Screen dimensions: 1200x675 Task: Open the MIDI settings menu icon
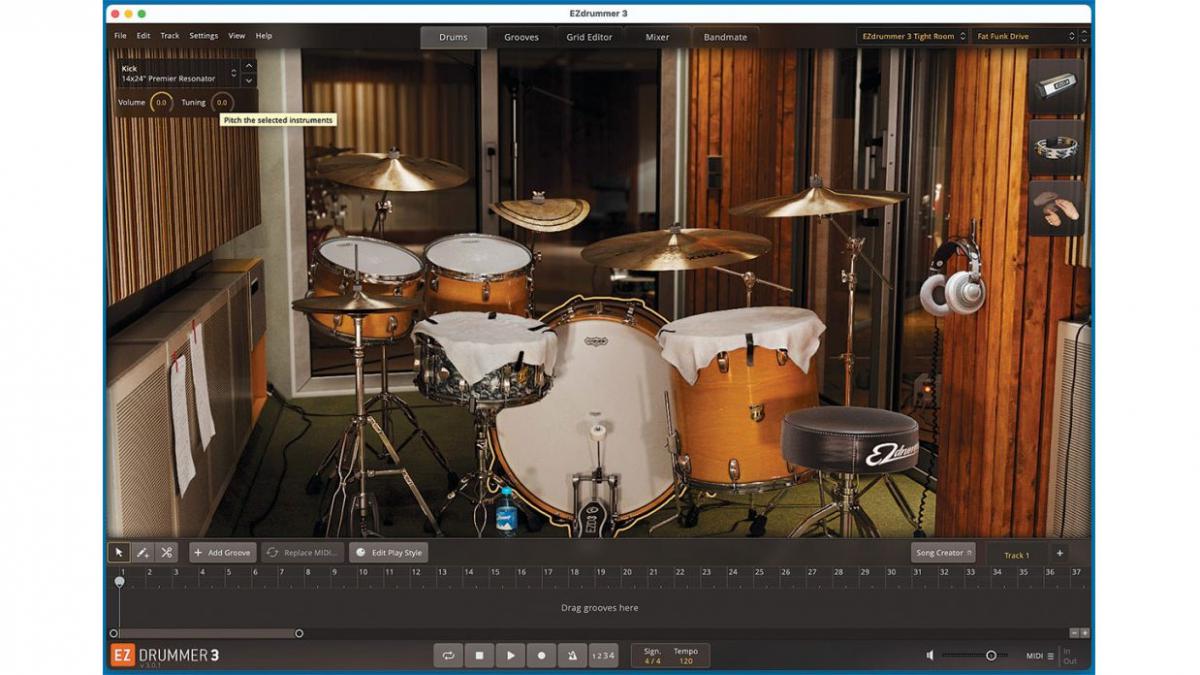point(1050,656)
